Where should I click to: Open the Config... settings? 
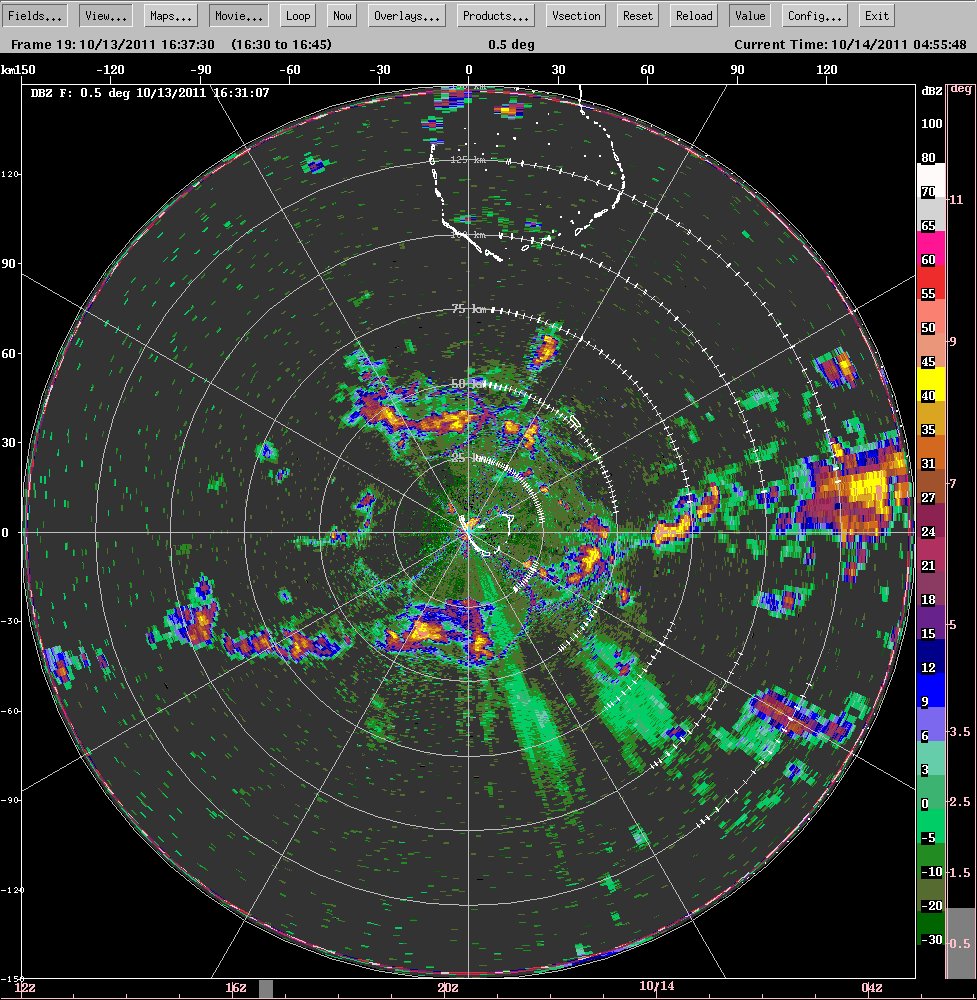pos(814,16)
